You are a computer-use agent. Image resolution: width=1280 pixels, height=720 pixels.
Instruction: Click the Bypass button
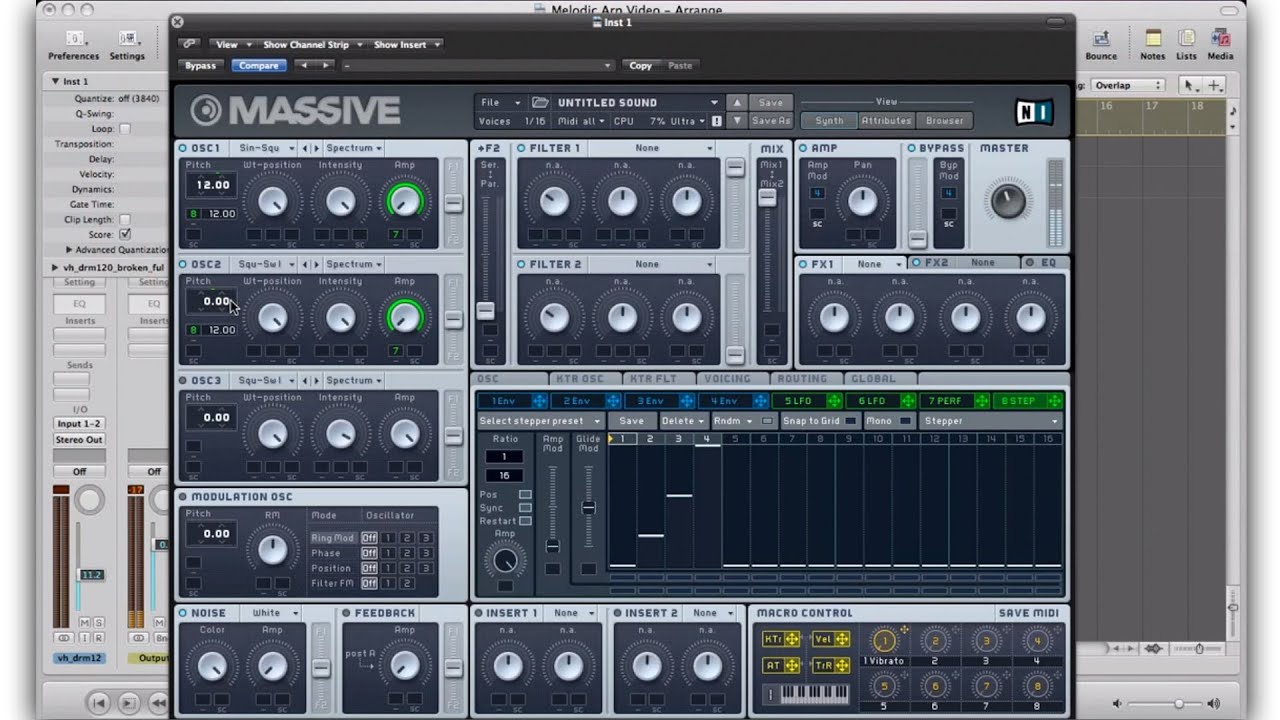[200, 65]
